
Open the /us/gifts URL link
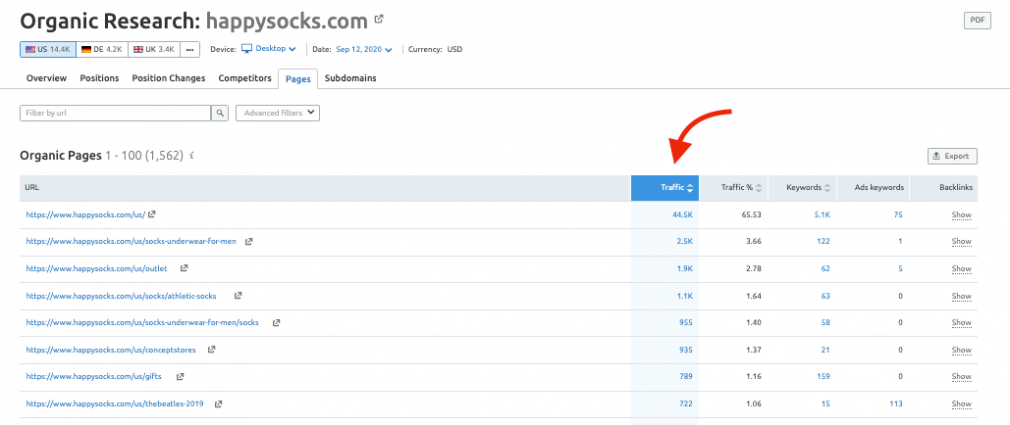94,377
